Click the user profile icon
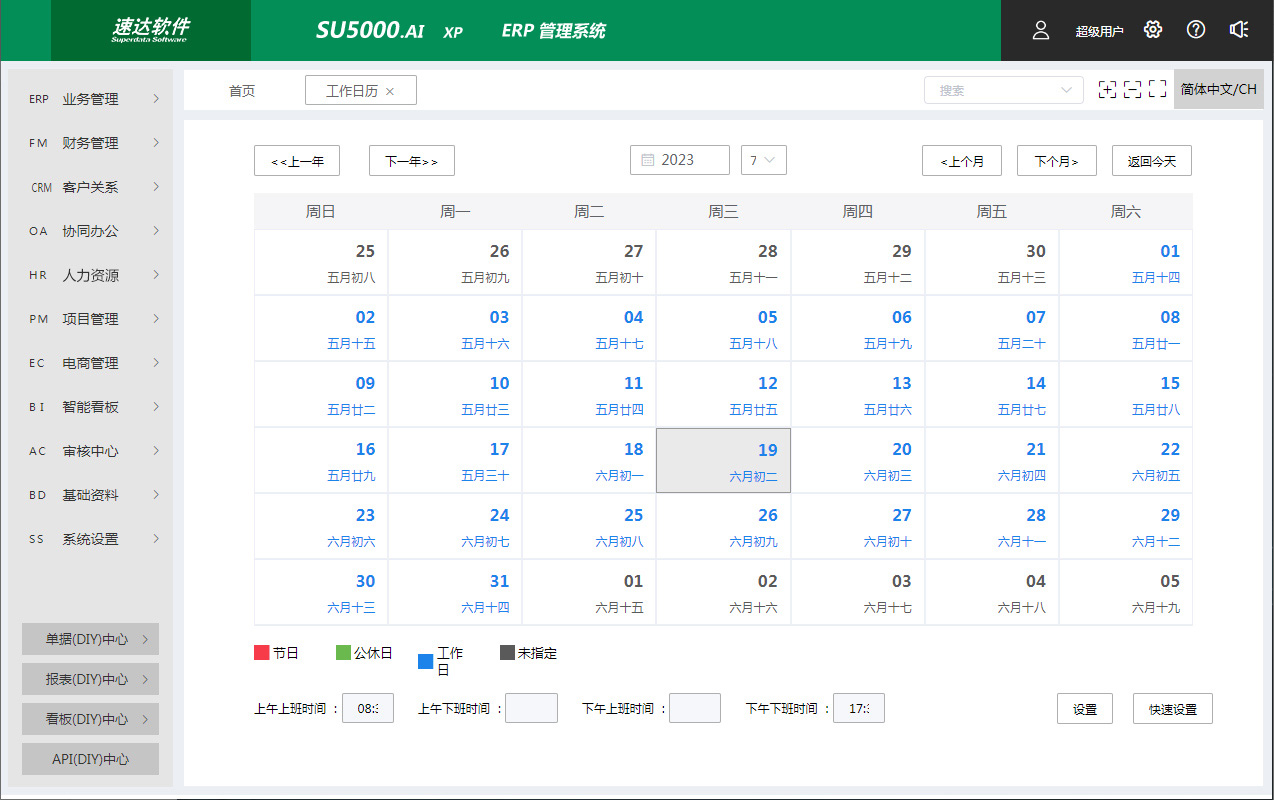The image size is (1274, 800). coord(1041,30)
